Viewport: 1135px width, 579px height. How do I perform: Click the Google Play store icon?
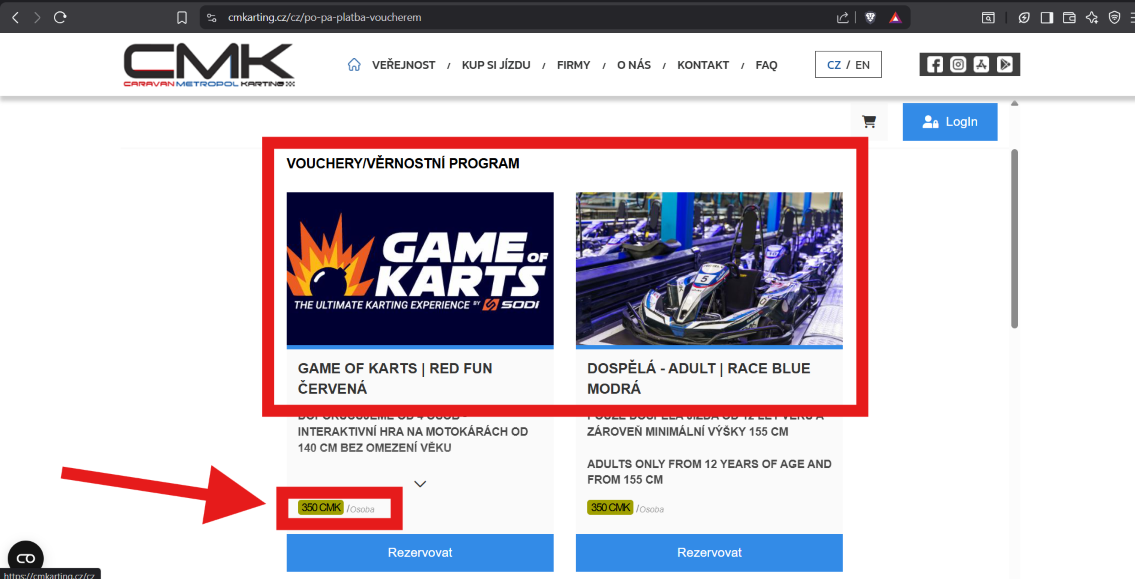tap(1005, 65)
